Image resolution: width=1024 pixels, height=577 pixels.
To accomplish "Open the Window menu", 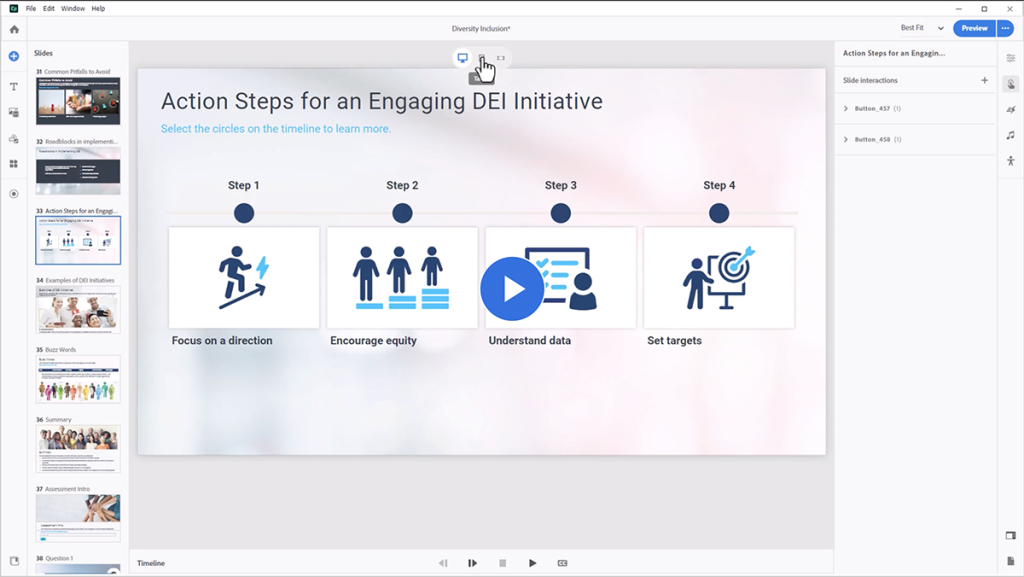I will point(73,8).
